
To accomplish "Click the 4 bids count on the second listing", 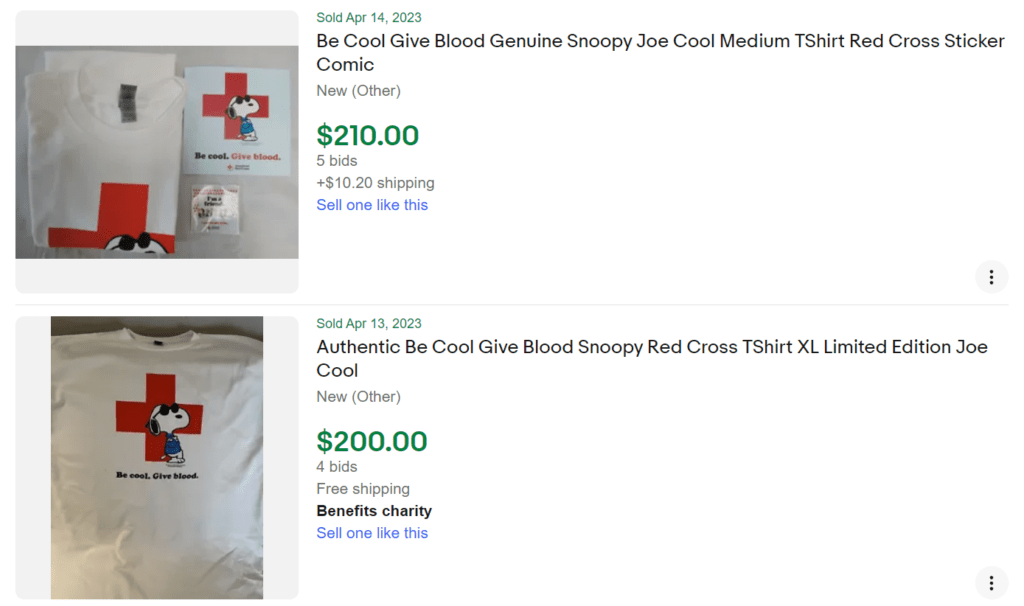I will click(x=336, y=466).
